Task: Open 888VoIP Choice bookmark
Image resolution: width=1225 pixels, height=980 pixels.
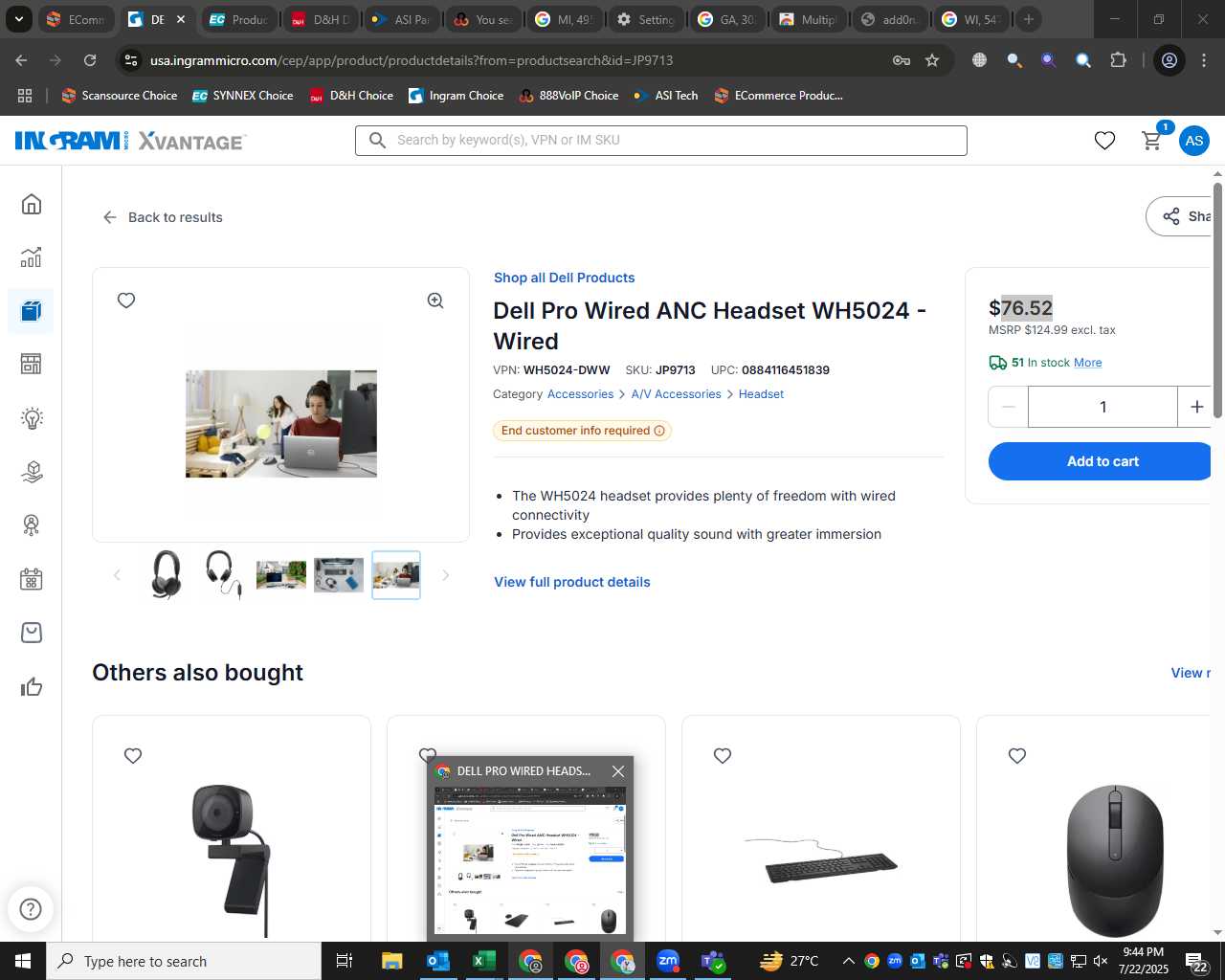Action: click(x=568, y=96)
